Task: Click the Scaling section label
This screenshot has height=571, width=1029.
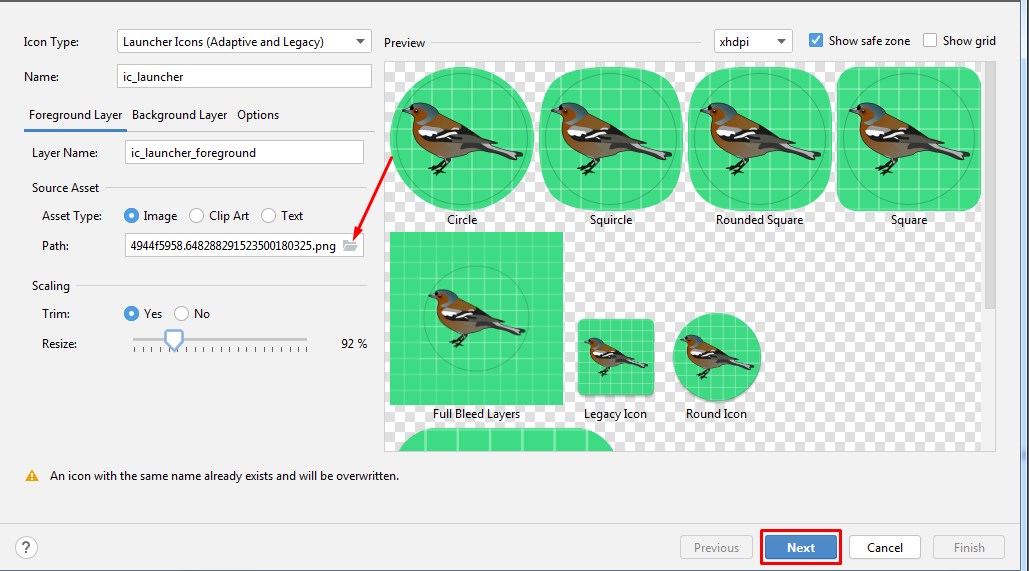Action: coord(51,286)
